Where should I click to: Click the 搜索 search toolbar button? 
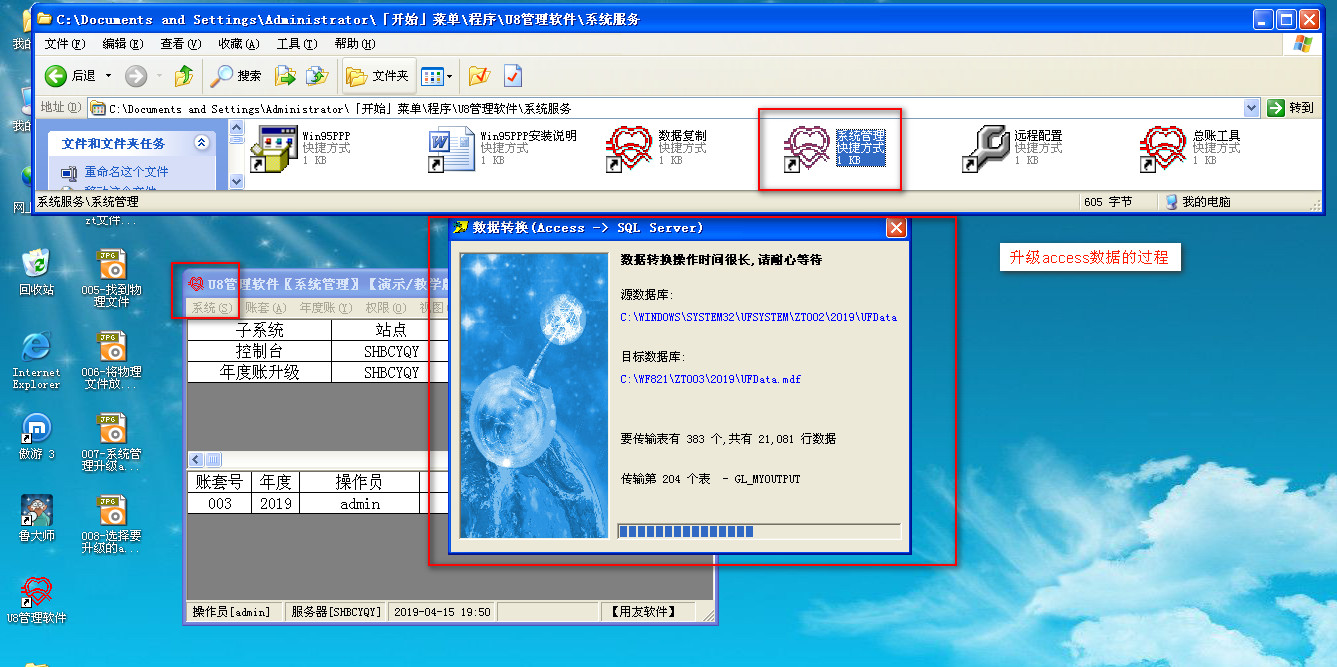236,76
